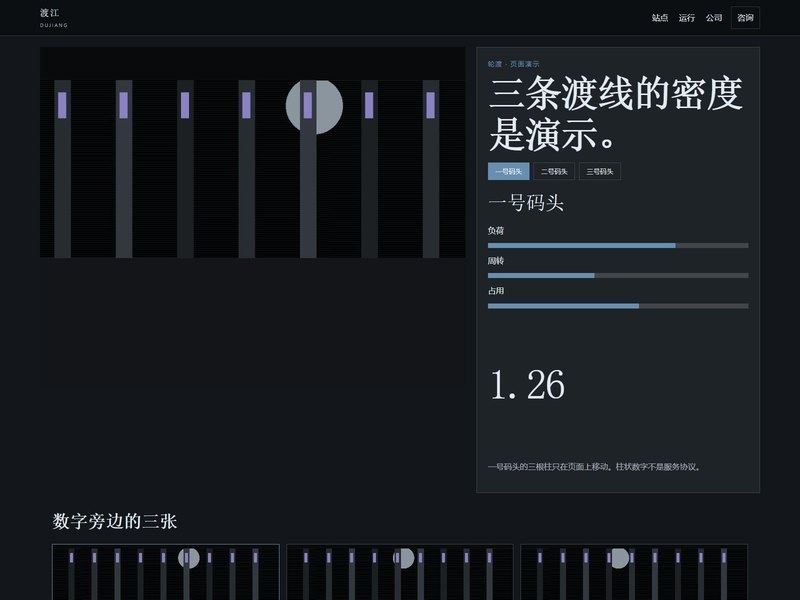
Task: Switch to the 三号码头 tab
Action: tap(599, 171)
